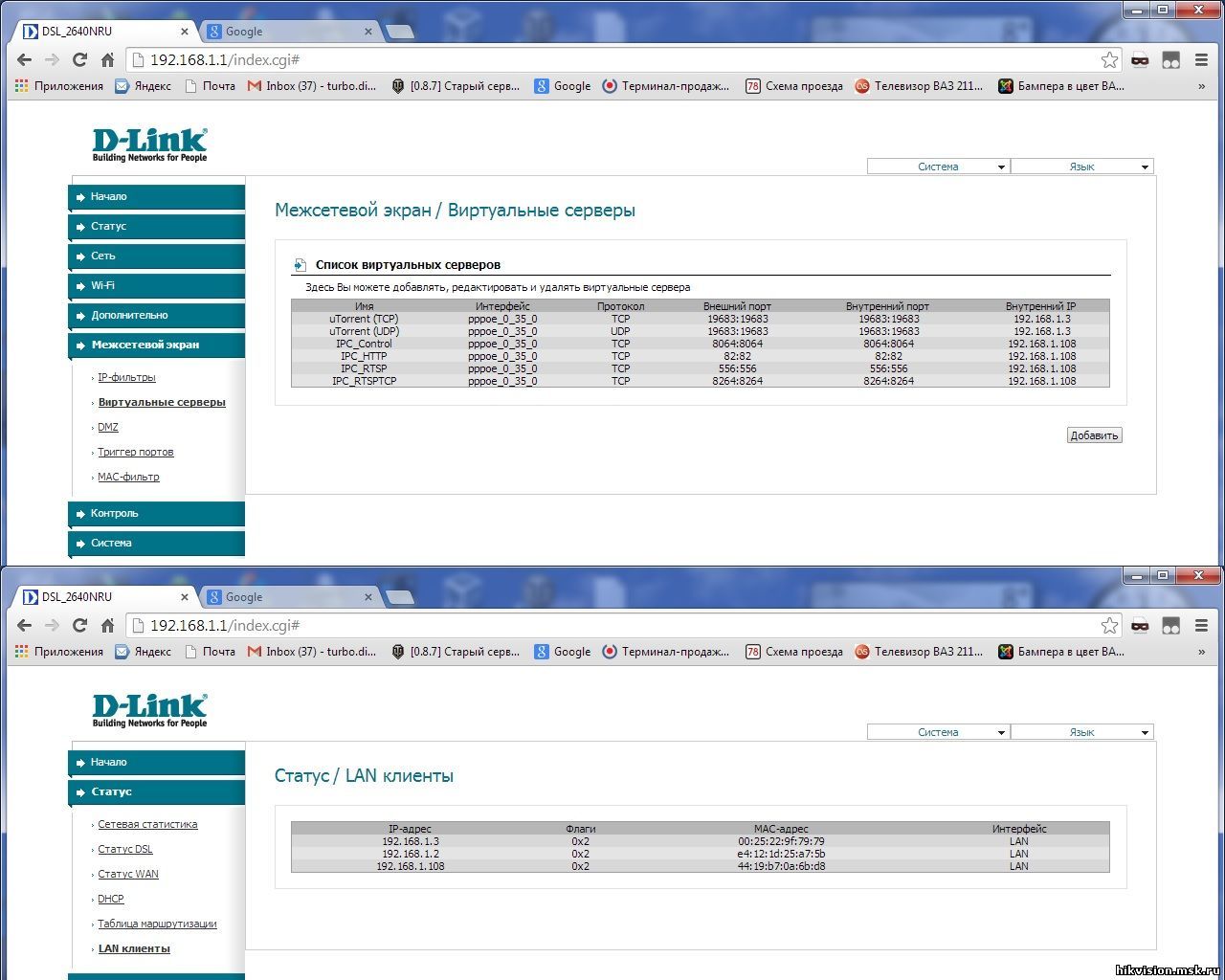Click D-Link logo on Виртуальные серверы page
The height and width of the screenshot is (980, 1225).
(150, 145)
